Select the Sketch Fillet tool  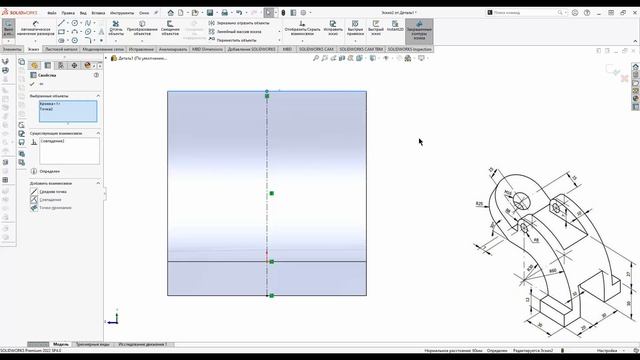point(88,40)
